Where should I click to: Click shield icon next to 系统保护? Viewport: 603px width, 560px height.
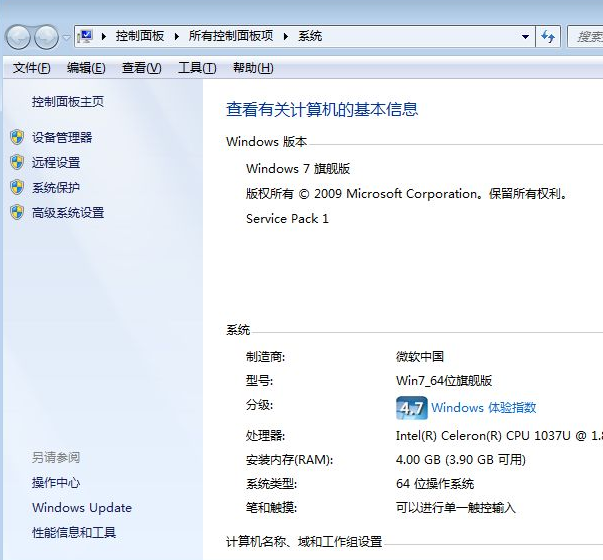coord(17,187)
